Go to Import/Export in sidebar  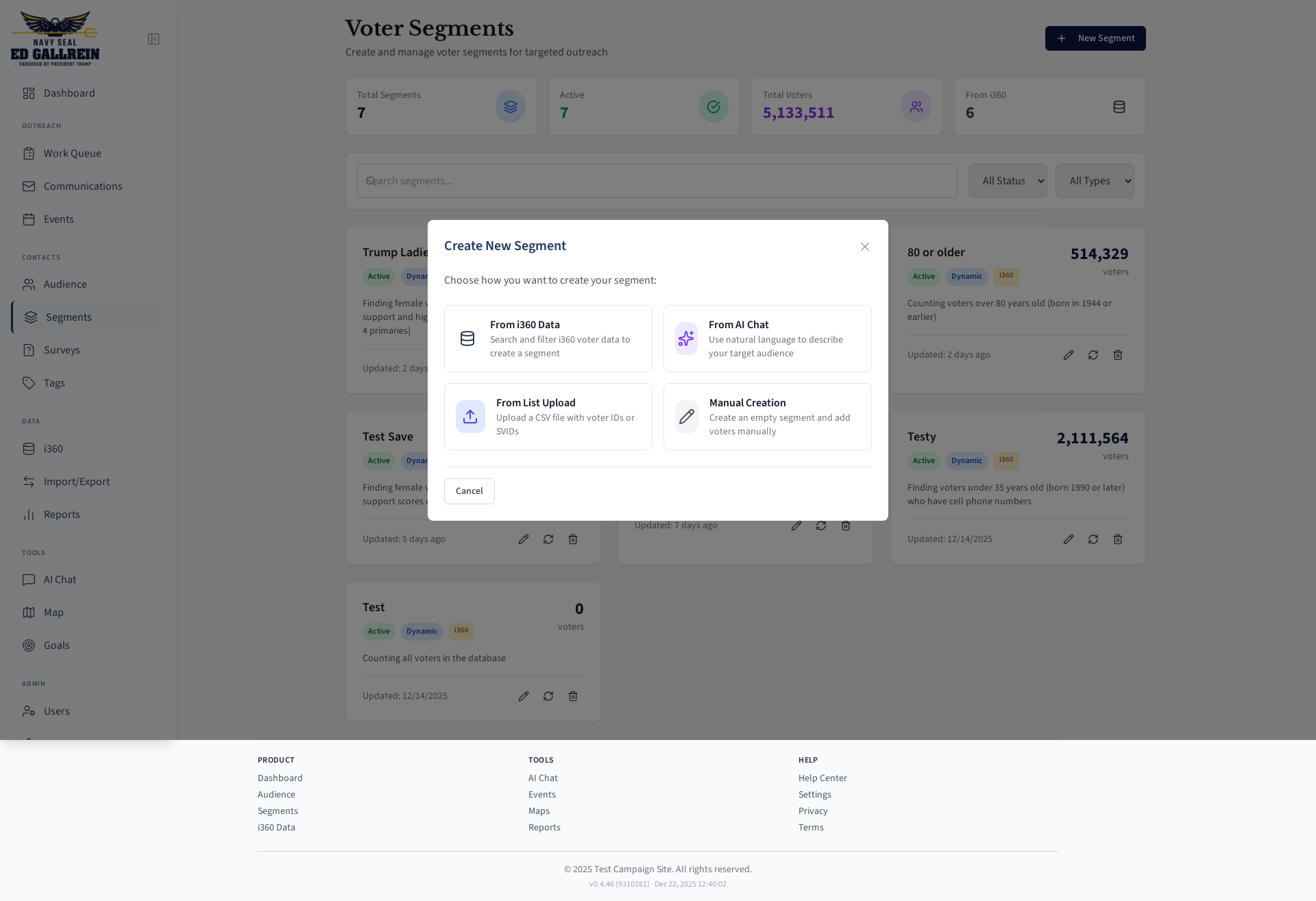(x=76, y=482)
